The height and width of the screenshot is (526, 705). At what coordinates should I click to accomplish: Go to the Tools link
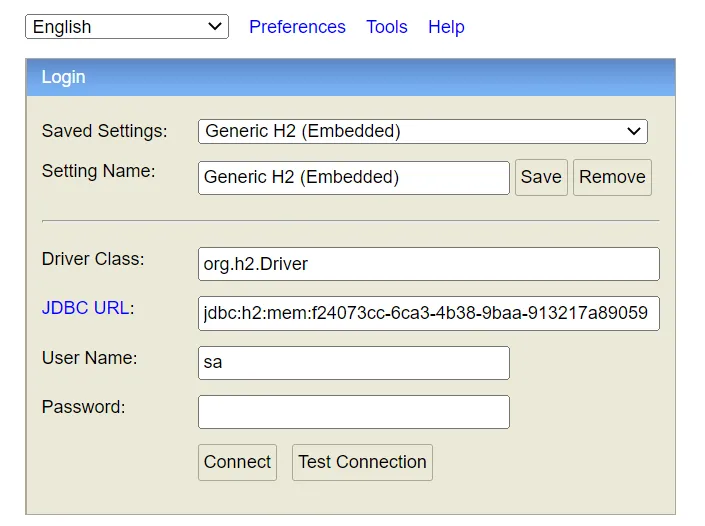pos(386,27)
